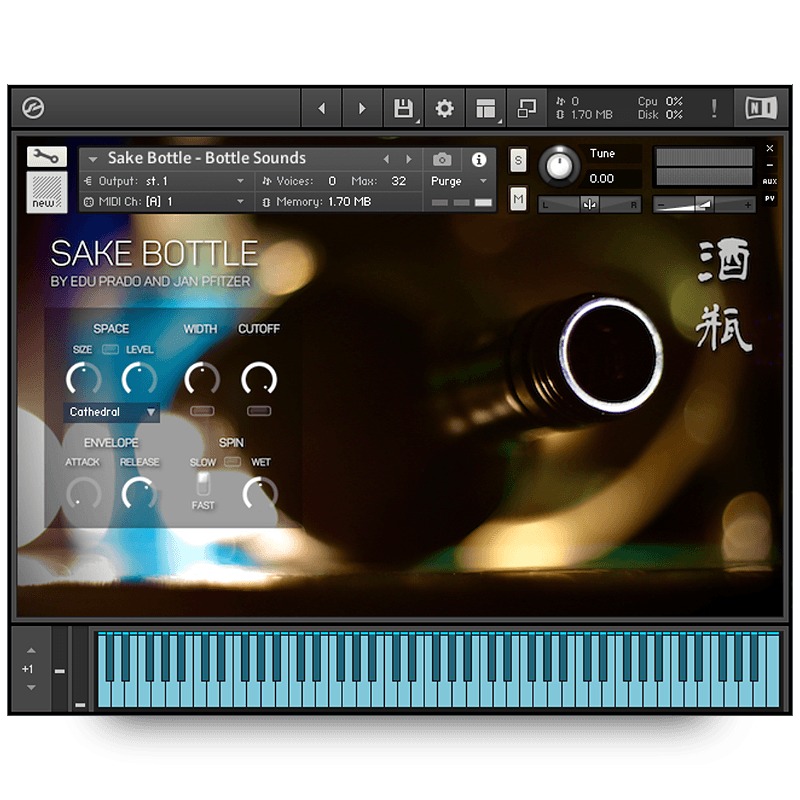800x800 pixels.
Task: Click the Spin Wet knob
Action: (260, 494)
